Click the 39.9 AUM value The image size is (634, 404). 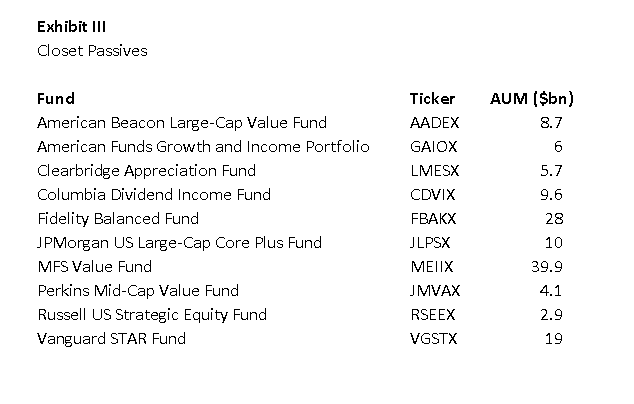(x=549, y=267)
